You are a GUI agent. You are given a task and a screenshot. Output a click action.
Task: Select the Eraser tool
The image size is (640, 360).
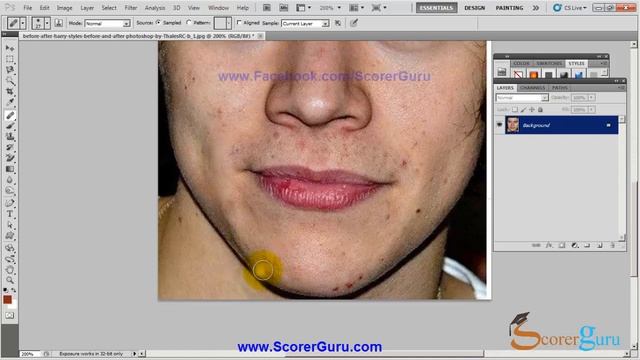tap(10, 158)
